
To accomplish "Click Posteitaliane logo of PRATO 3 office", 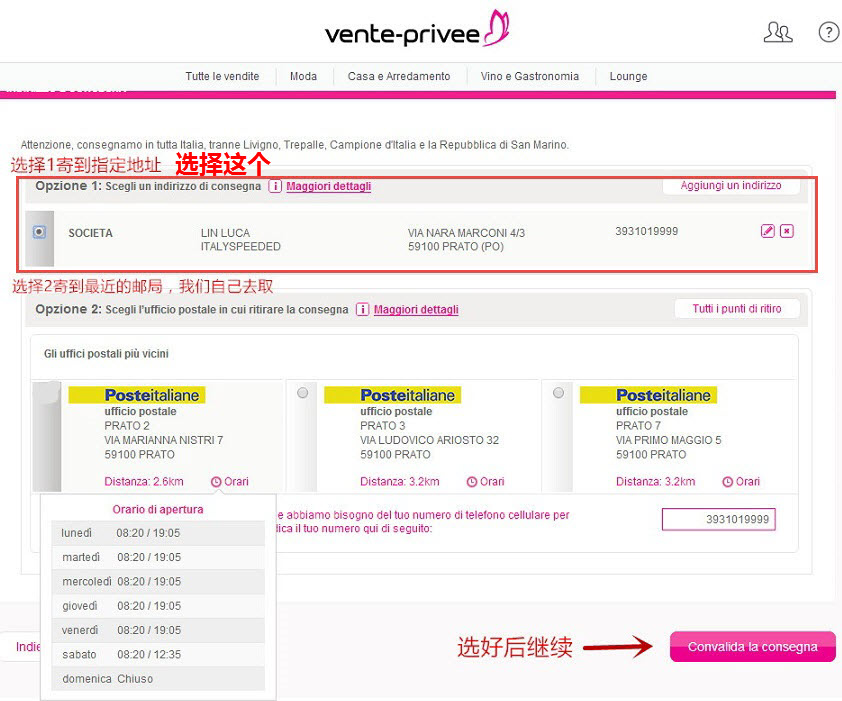I will click(x=393, y=395).
